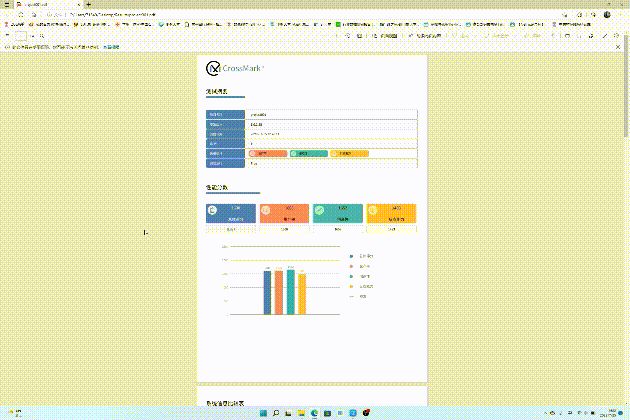Click the blue bar in the chart
This screenshot has height=420, width=630.
pyautogui.click(x=267, y=292)
